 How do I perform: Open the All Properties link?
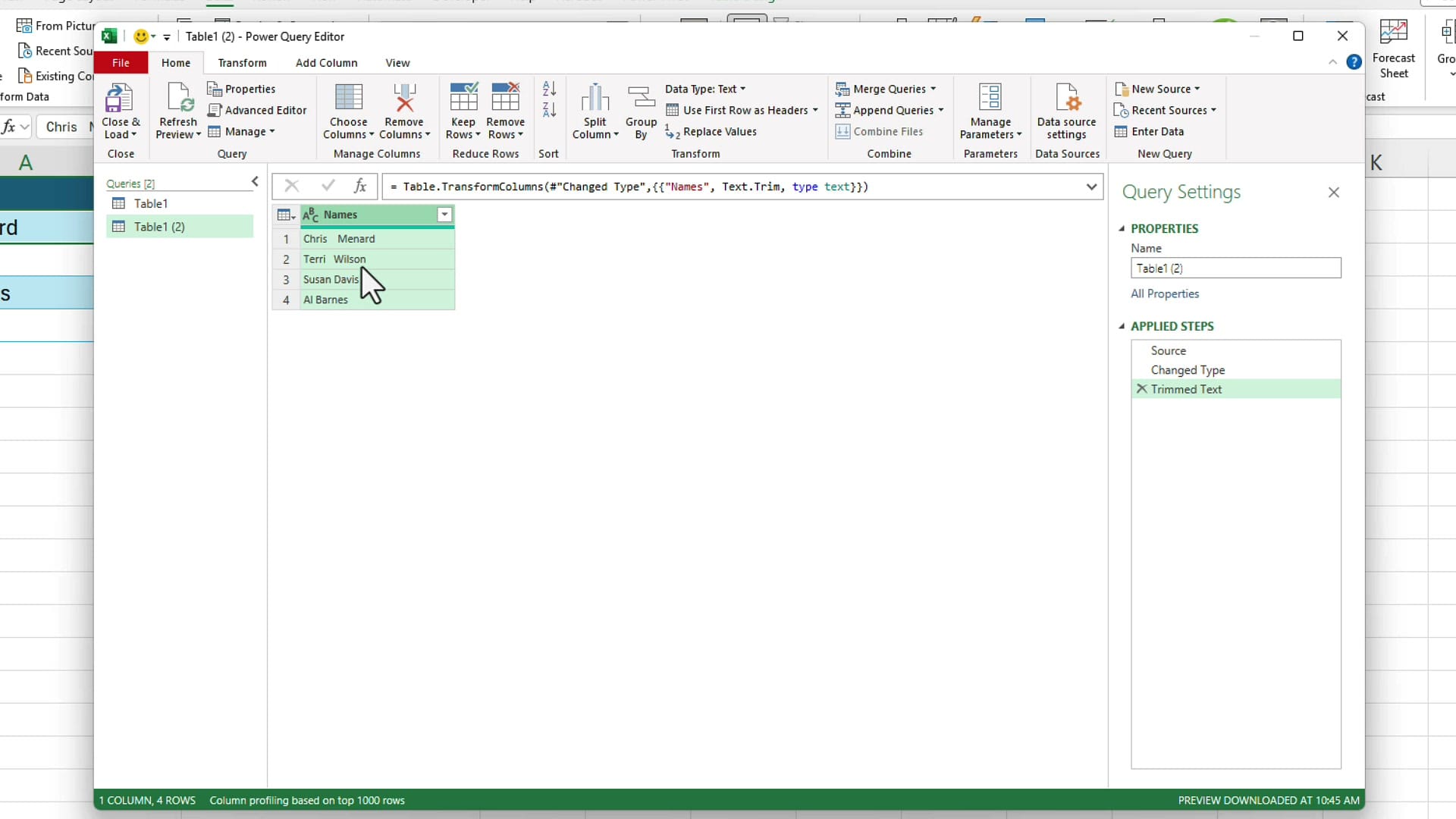tap(1165, 293)
